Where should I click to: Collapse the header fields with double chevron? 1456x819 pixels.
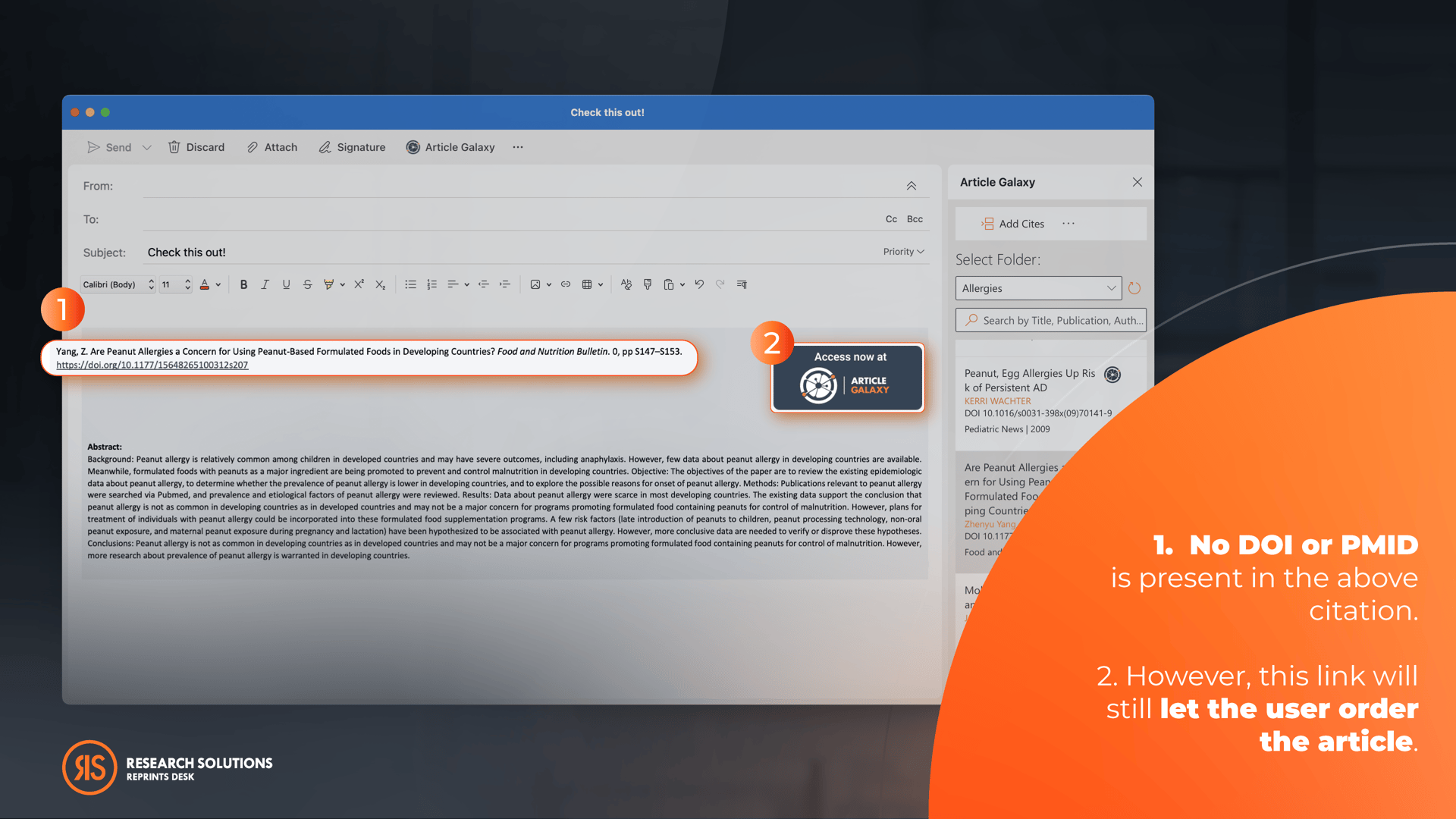912,186
